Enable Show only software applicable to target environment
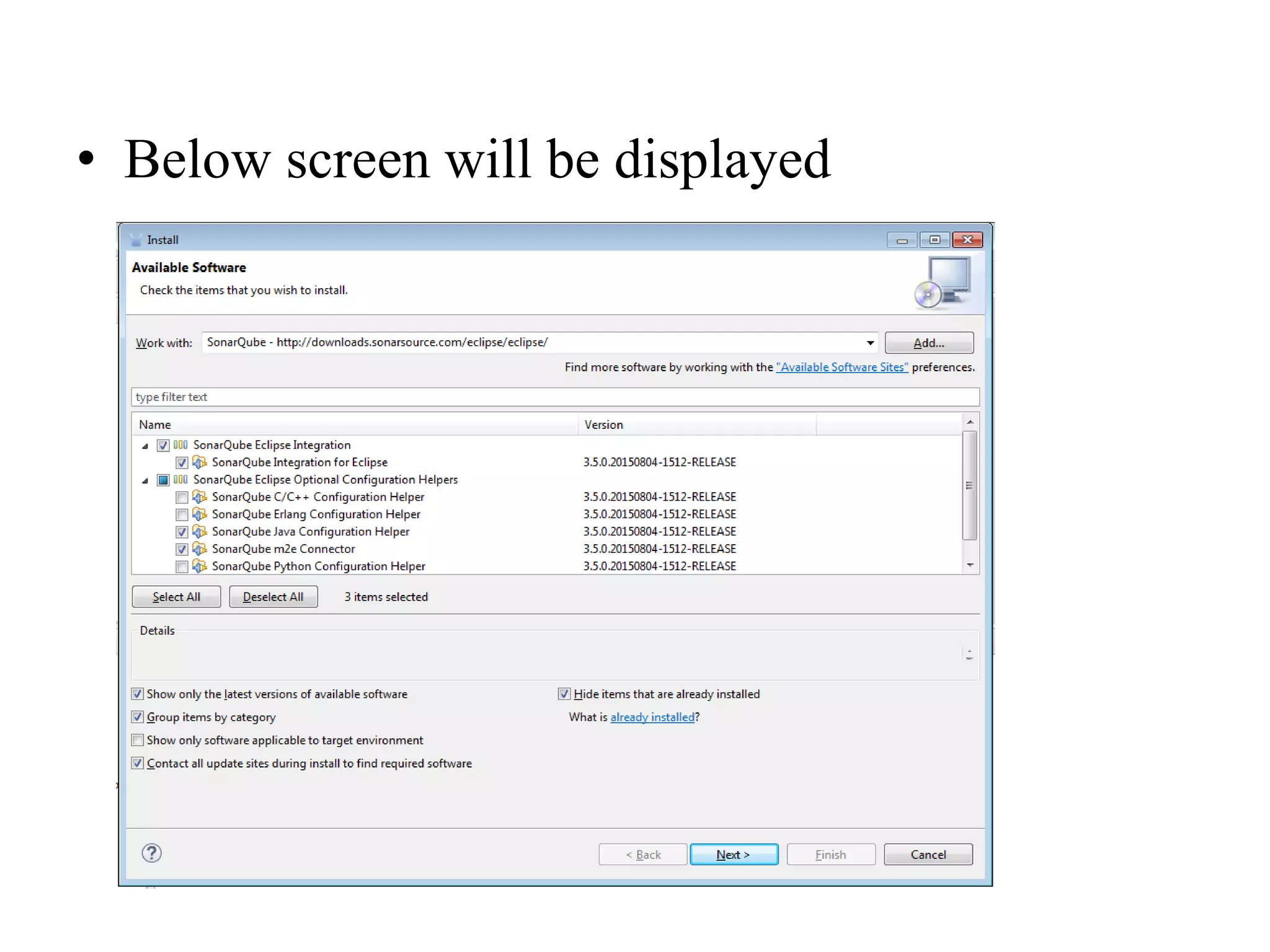Image resolution: width=1270 pixels, height=952 pixels. 138,740
